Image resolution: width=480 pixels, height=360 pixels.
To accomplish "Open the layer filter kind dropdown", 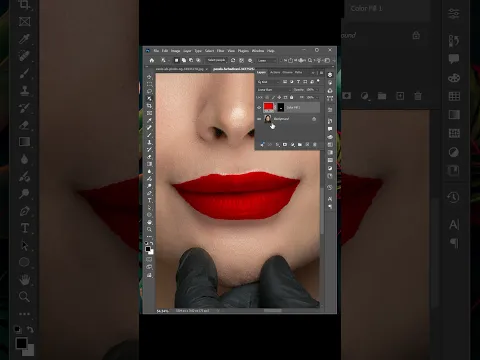I will tap(268, 82).
